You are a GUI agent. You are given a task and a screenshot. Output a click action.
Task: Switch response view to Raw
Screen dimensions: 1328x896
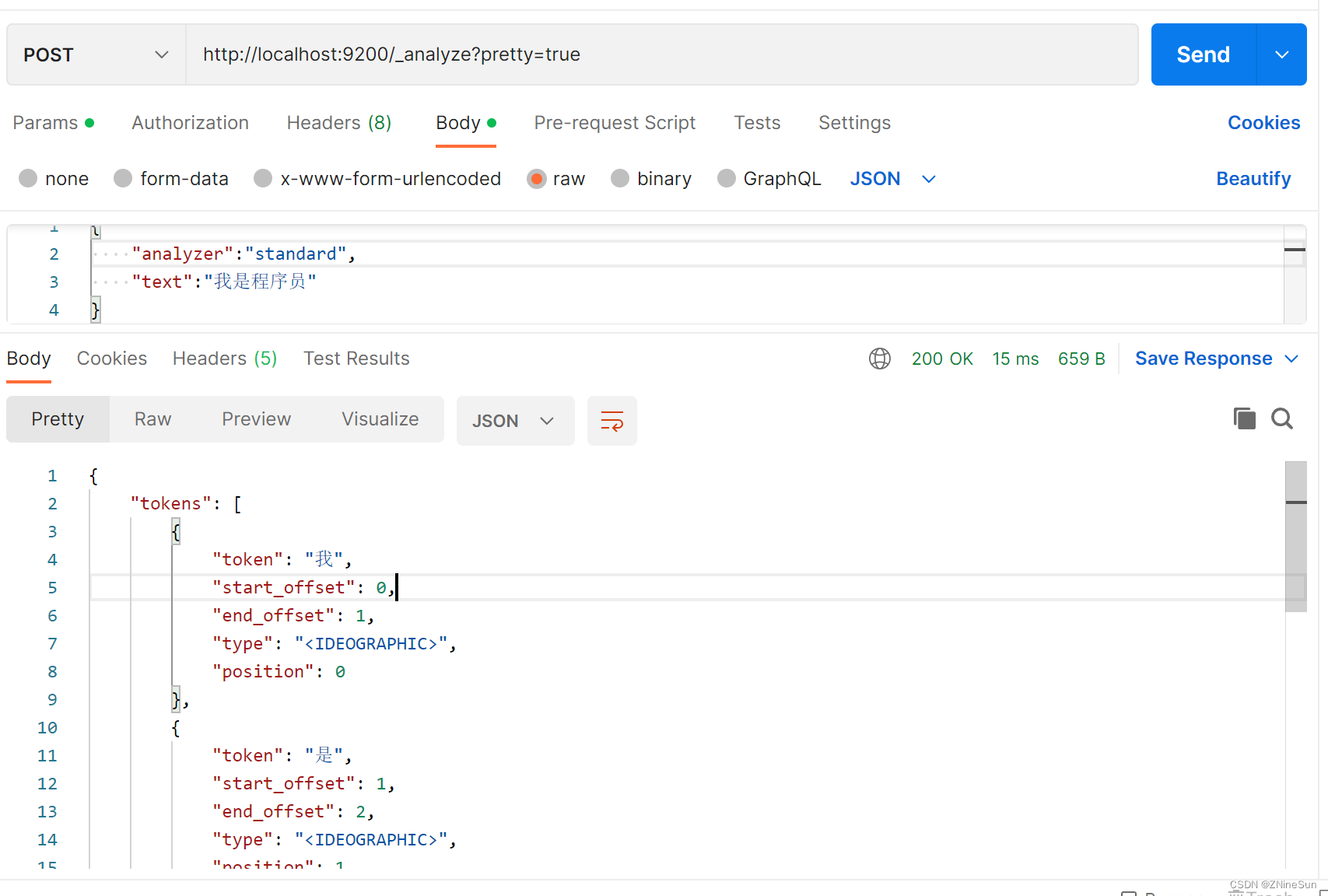pos(152,419)
